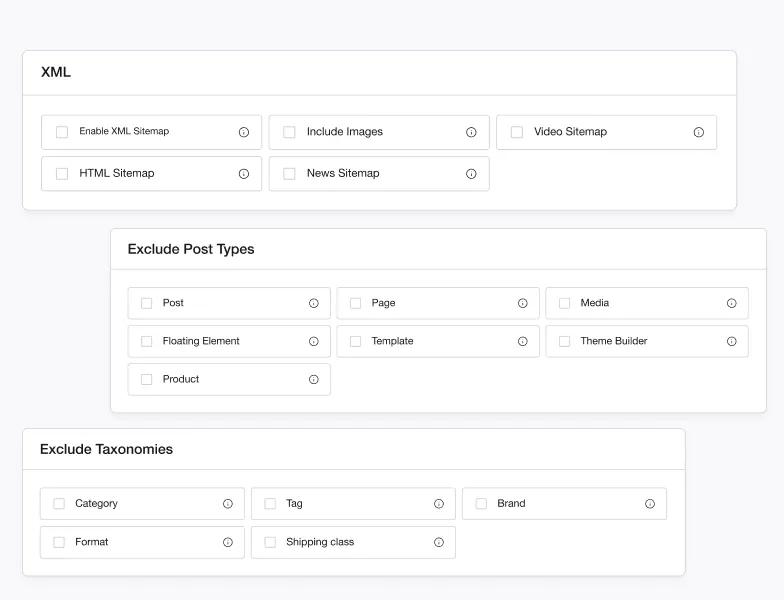Toggle the Brand taxonomy checkbox
Screen dimensions: 784x600
(x=481, y=504)
